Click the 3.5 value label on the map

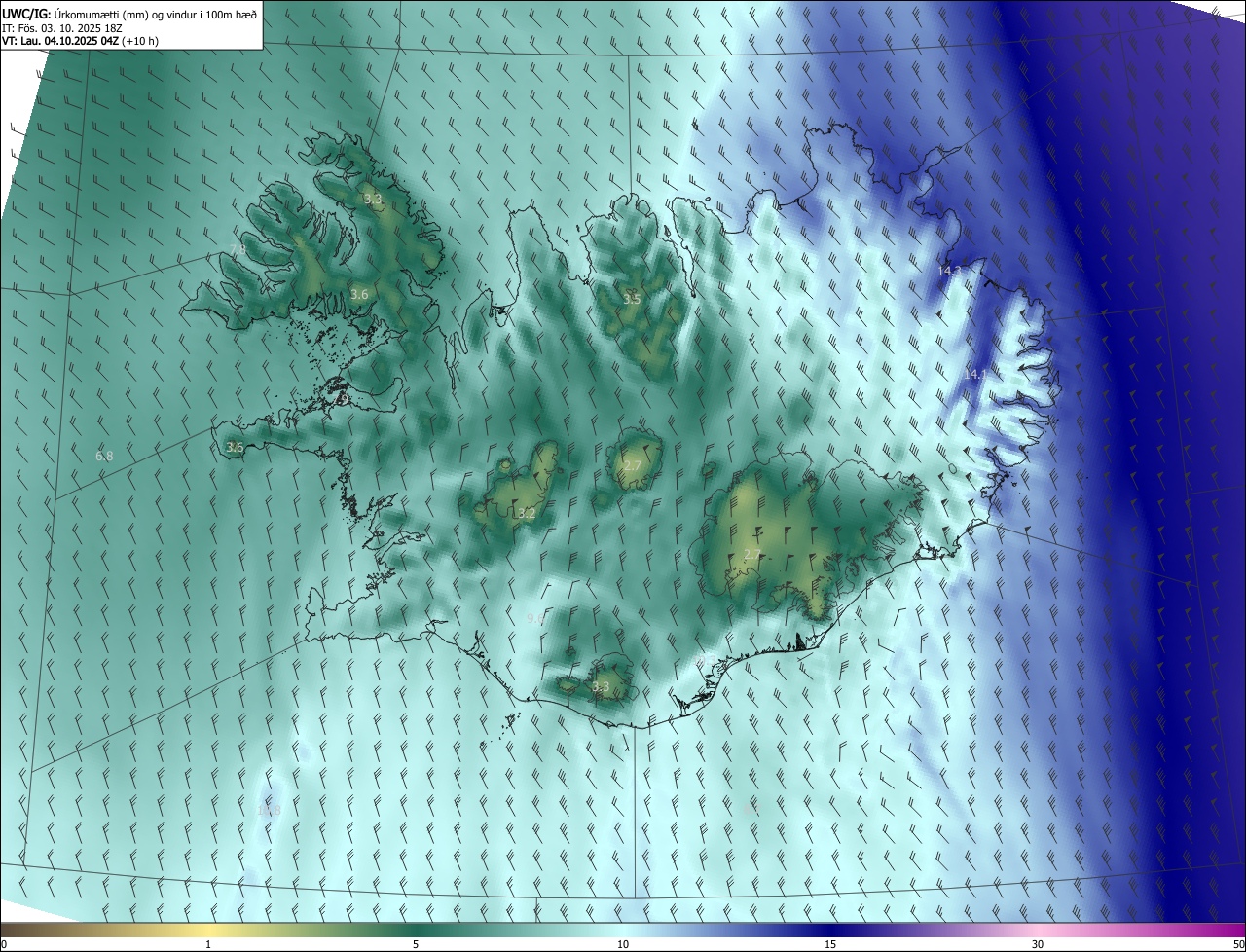click(x=632, y=299)
